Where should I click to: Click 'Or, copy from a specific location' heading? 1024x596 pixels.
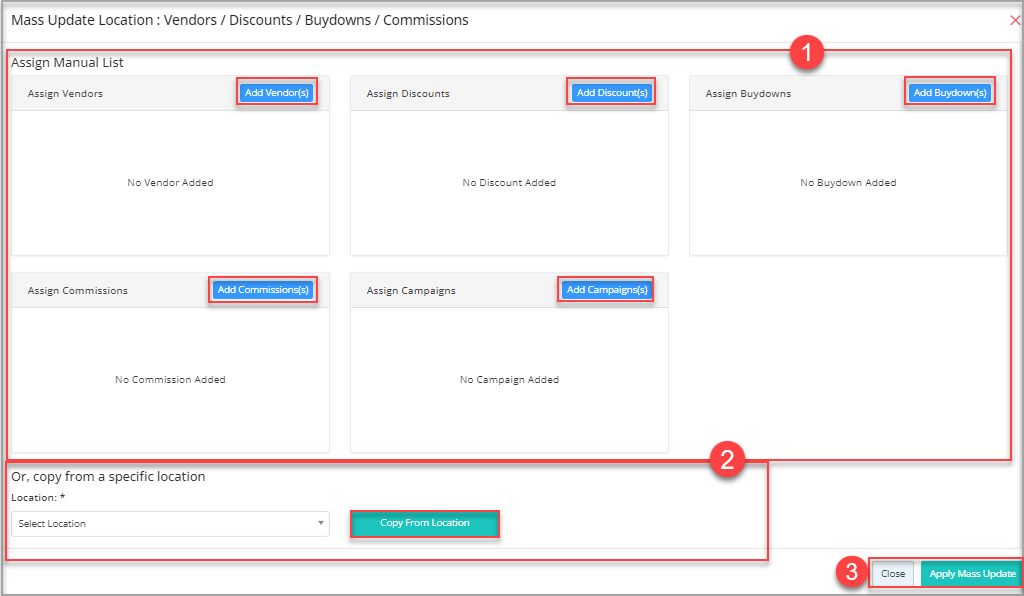[108, 477]
